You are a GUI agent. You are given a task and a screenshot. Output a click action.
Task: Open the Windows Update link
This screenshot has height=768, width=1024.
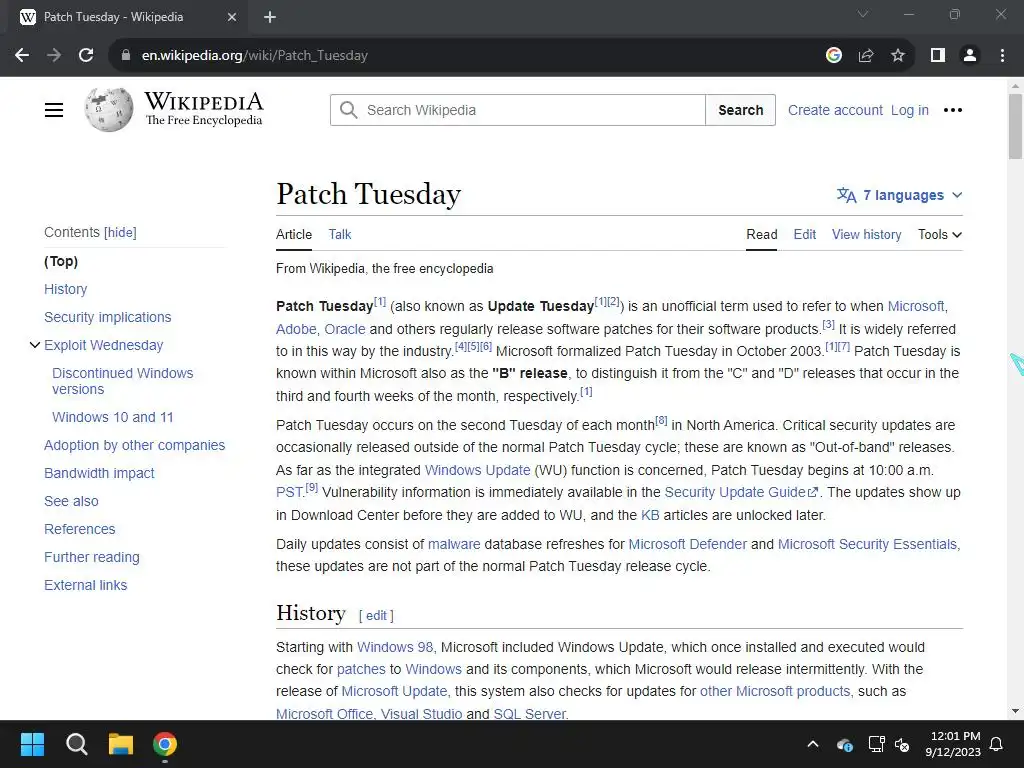(477, 470)
